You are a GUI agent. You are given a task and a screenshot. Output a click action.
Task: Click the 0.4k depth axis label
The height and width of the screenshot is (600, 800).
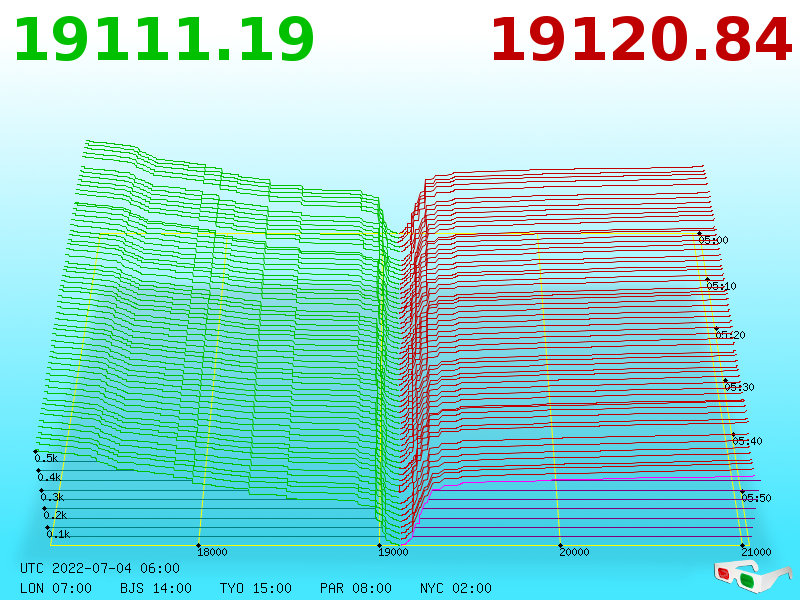[49, 477]
